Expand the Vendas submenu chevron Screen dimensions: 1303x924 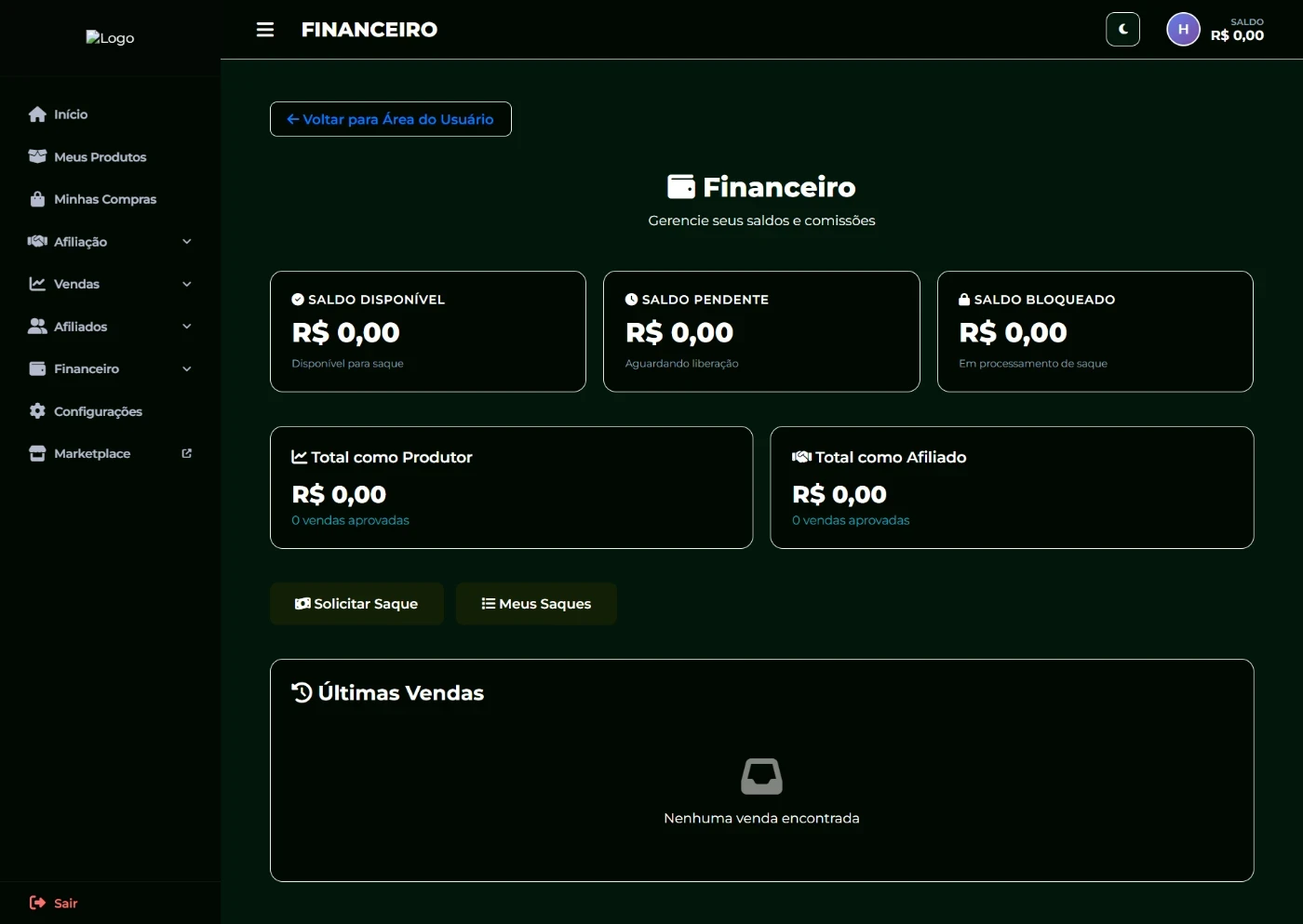(187, 284)
